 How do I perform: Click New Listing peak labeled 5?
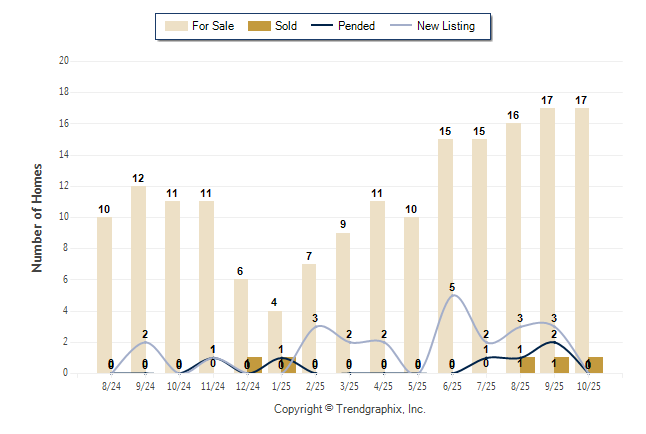[x=453, y=295]
